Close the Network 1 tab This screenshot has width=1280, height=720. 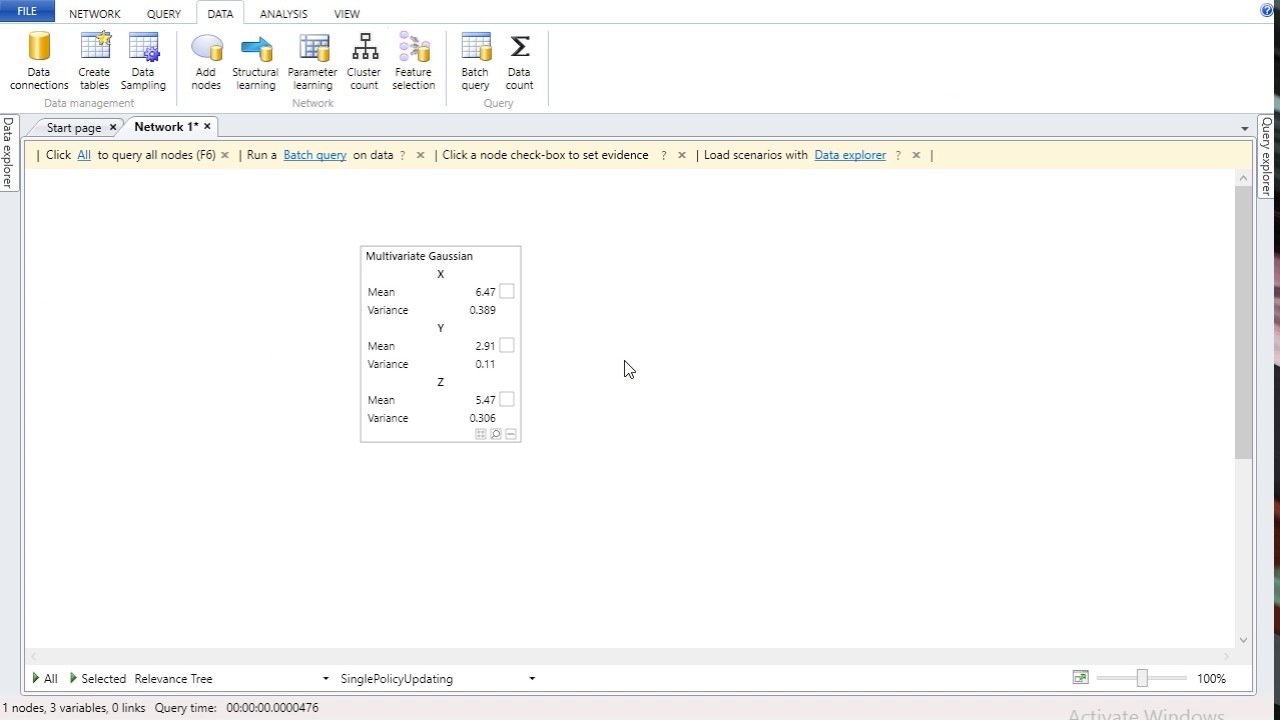click(207, 126)
